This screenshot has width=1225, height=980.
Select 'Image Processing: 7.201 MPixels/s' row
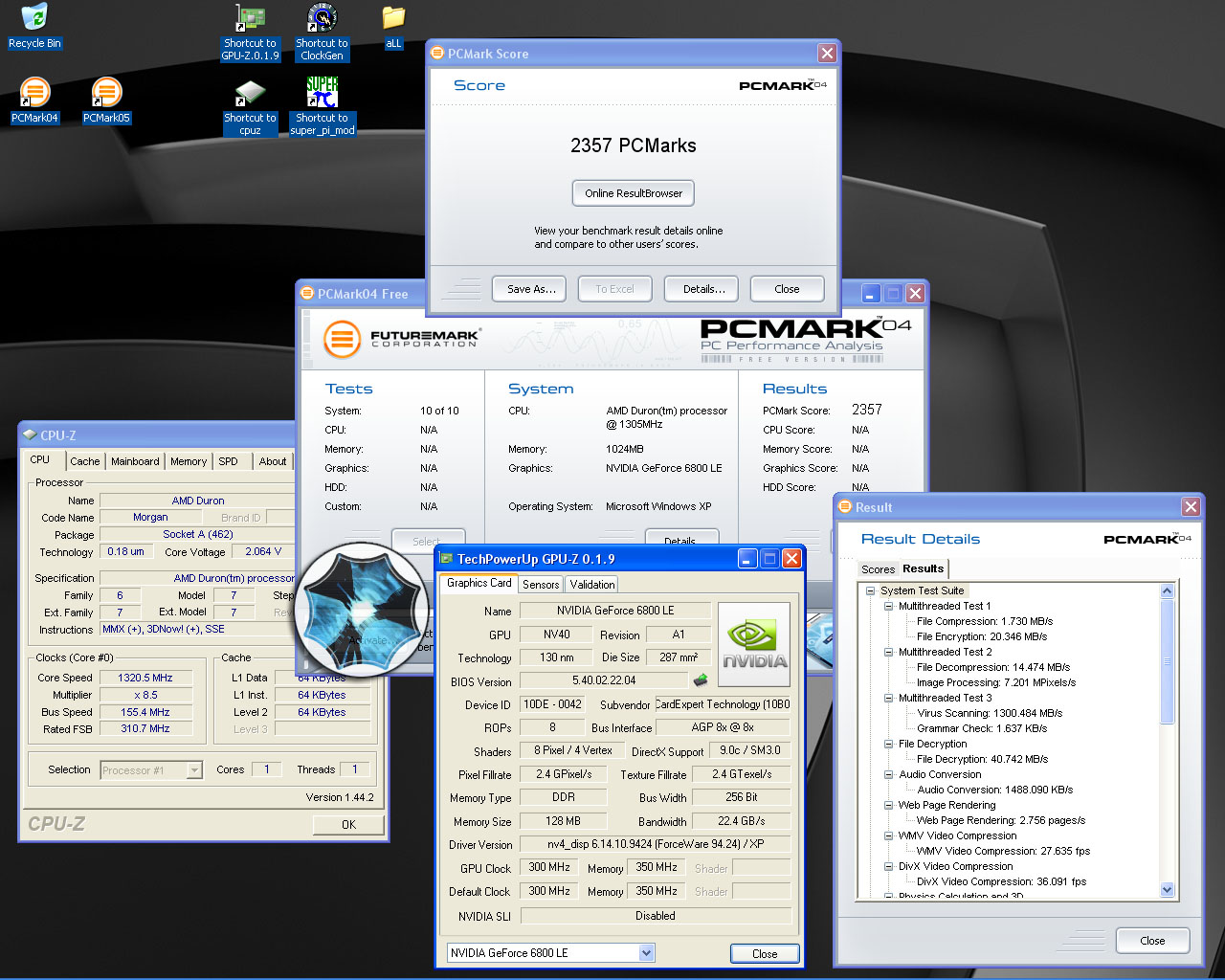tap(996, 682)
